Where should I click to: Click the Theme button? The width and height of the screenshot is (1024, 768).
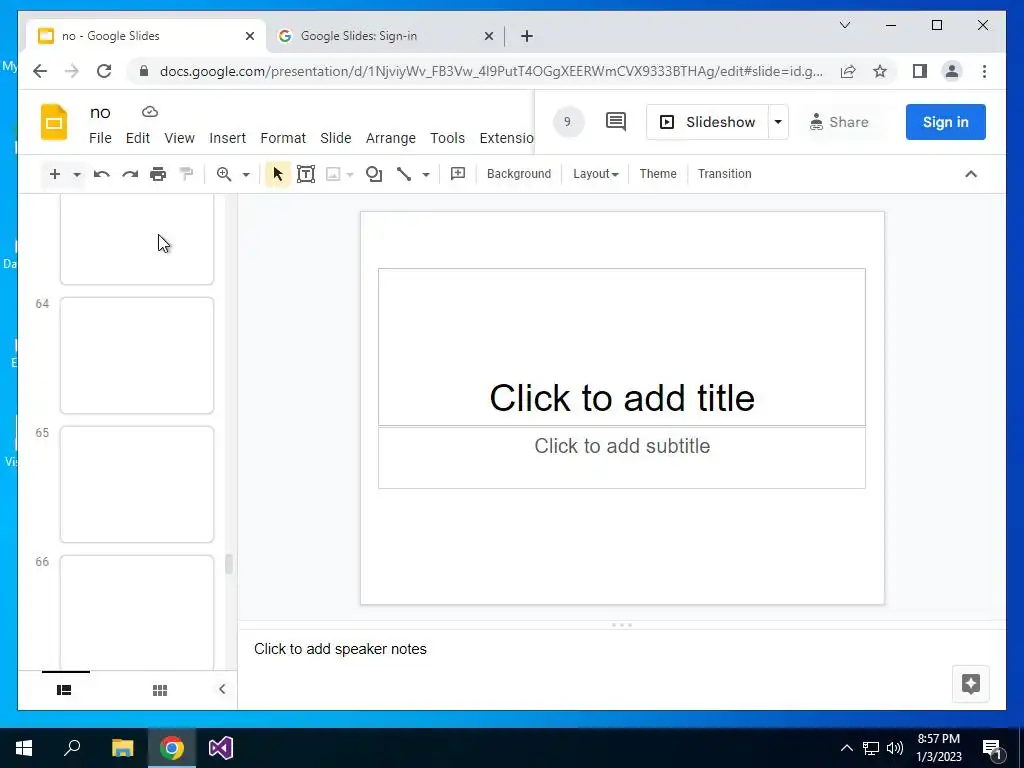pyautogui.click(x=658, y=174)
